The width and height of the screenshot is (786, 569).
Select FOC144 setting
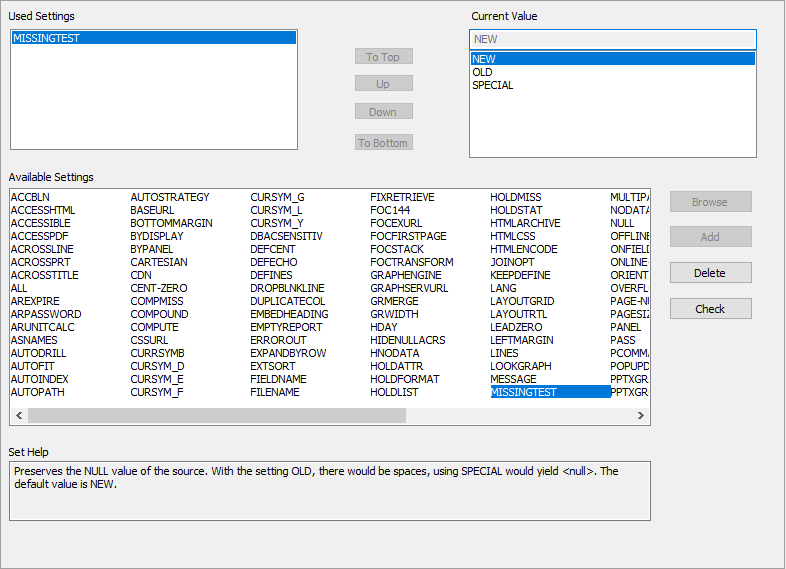(x=390, y=210)
